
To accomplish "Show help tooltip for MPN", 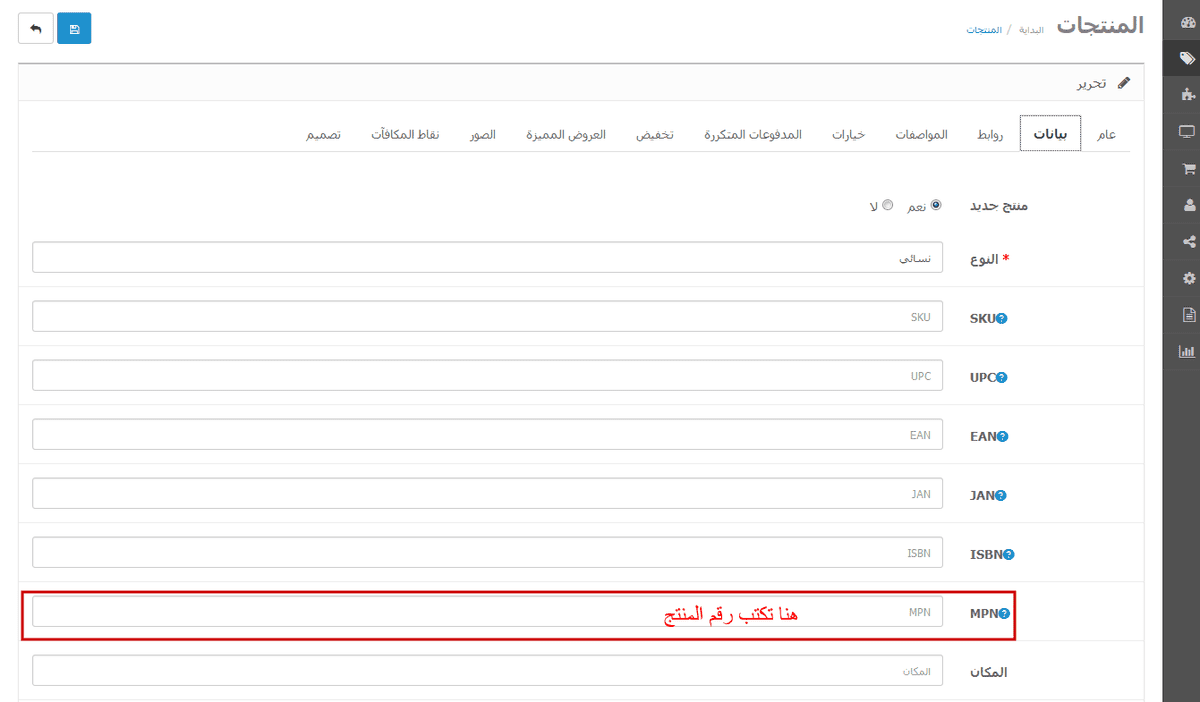I will (1004, 614).
